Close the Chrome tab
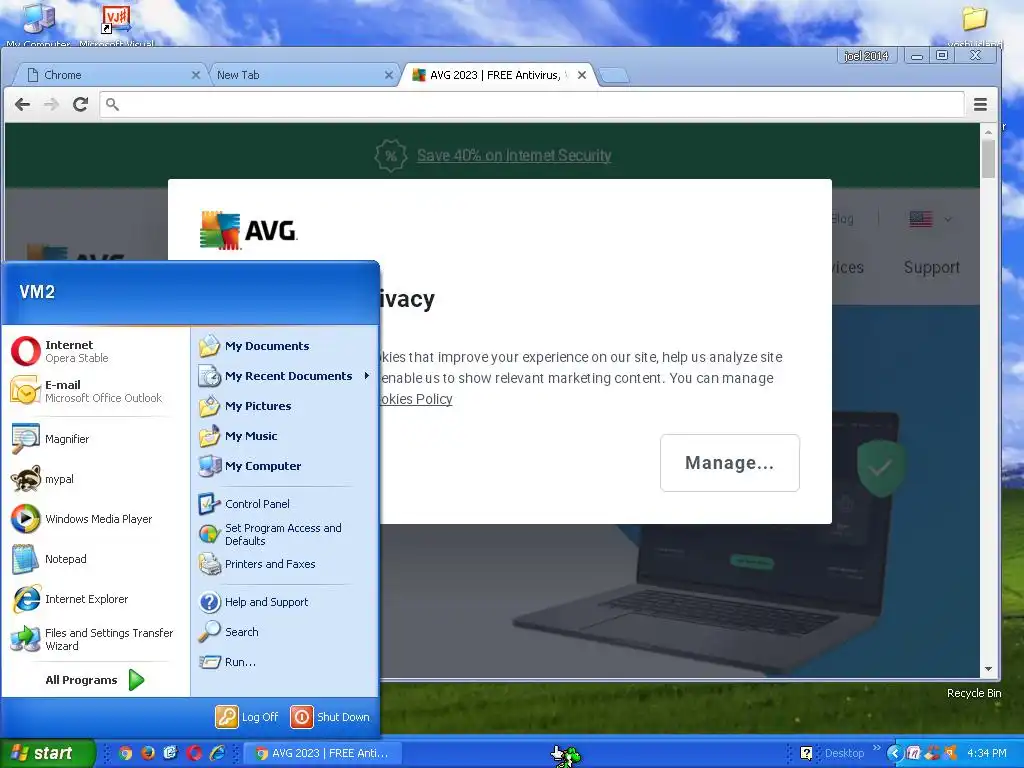1024x768 pixels. click(195, 75)
